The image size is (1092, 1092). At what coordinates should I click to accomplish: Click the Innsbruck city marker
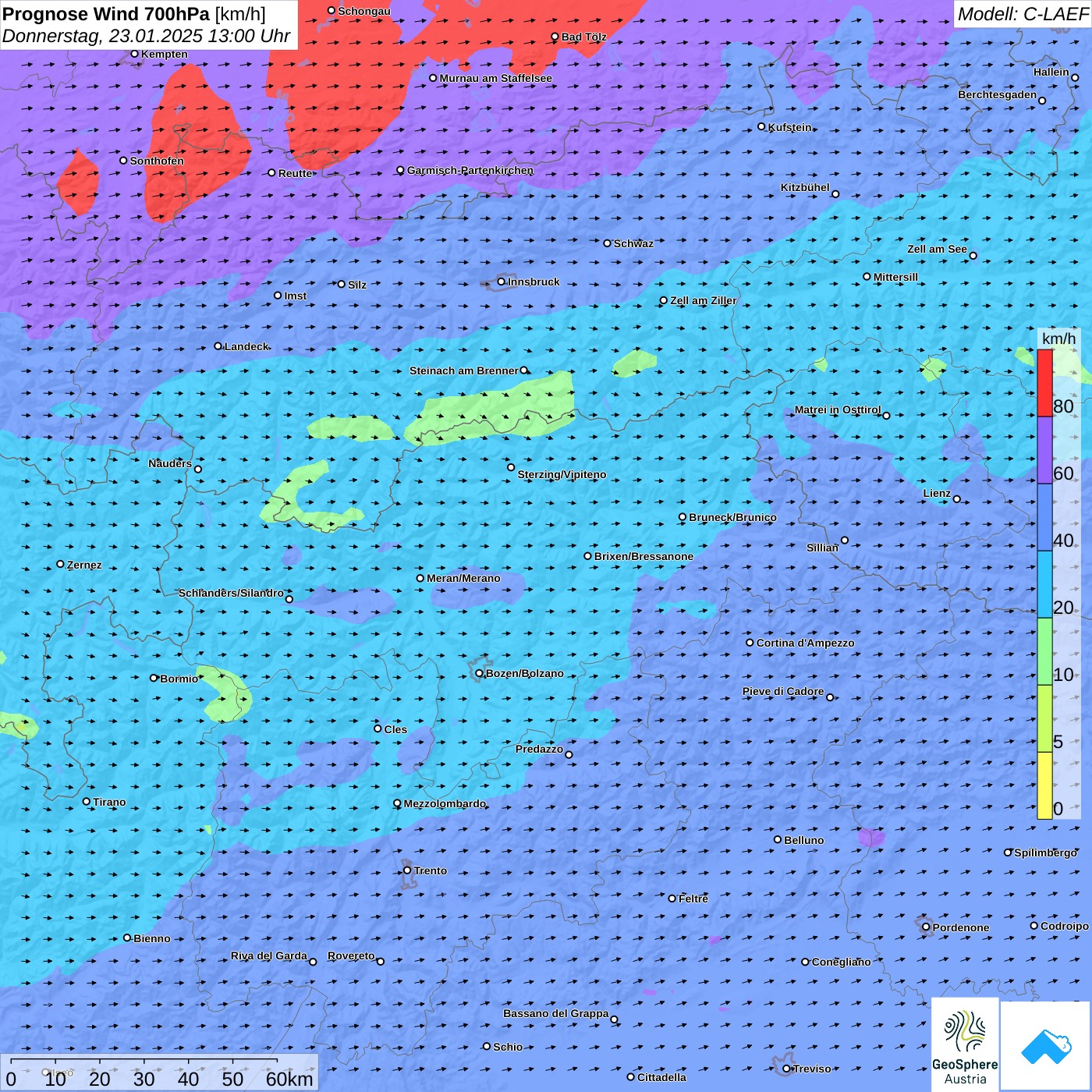pos(502,282)
